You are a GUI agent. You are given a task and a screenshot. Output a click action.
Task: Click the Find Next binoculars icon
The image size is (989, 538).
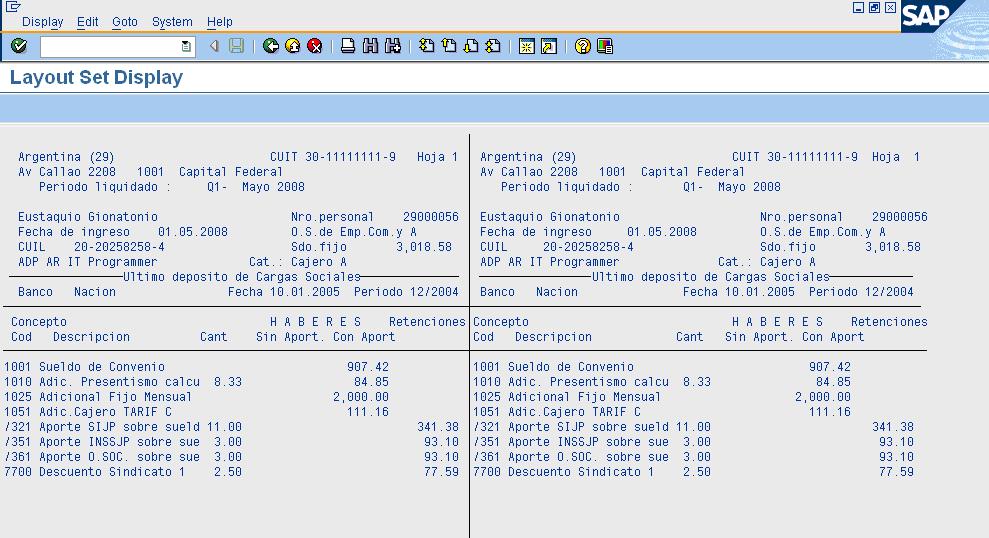click(393, 46)
